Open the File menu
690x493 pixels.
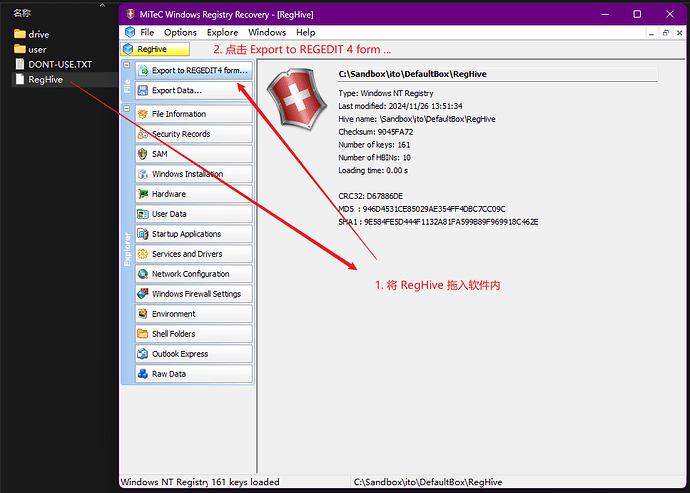[147, 33]
